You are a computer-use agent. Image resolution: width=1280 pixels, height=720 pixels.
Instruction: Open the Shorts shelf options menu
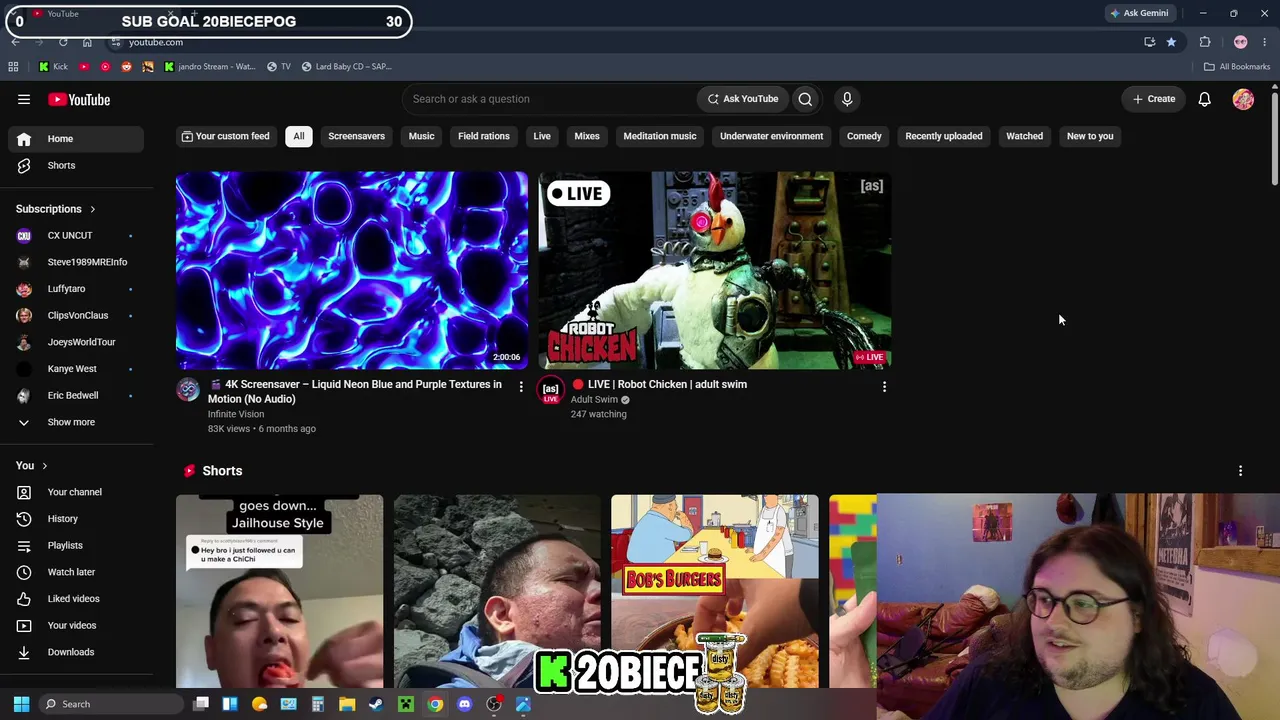[x=1240, y=471]
